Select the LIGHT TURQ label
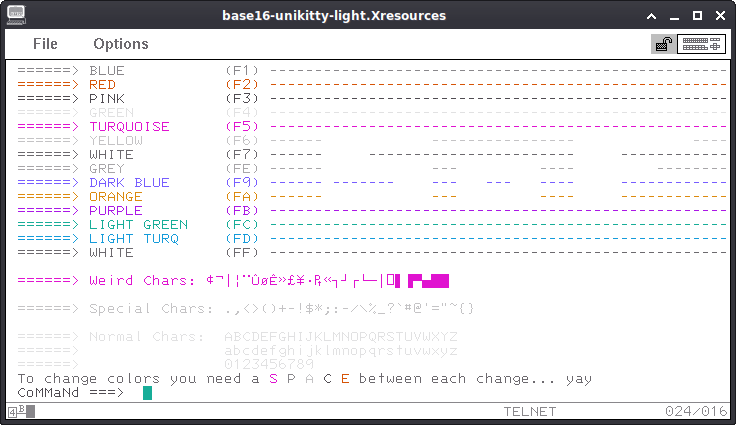This screenshot has height=425, width=736. (x=134, y=239)
